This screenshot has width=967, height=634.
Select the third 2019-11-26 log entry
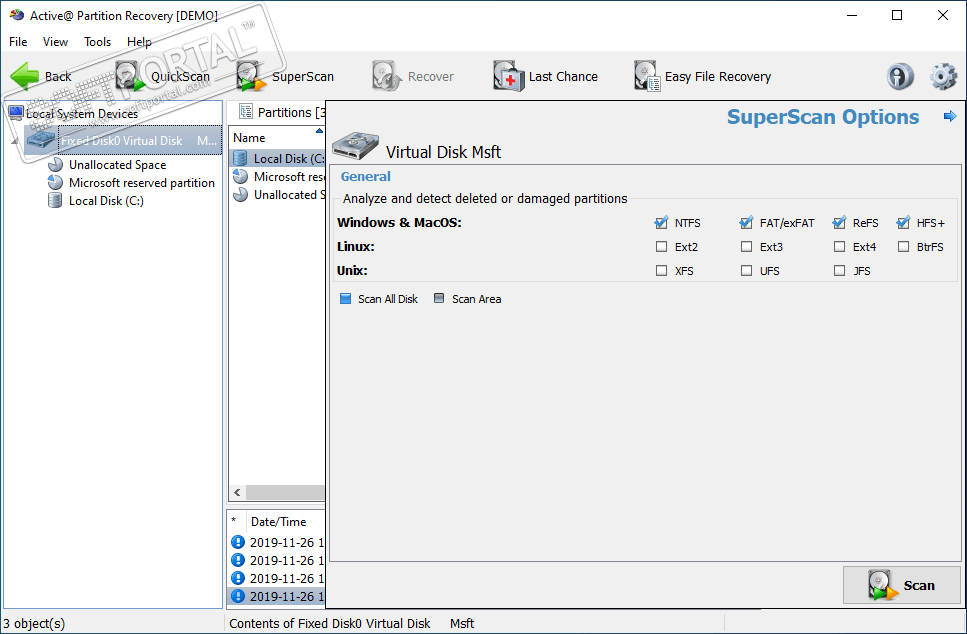point(278,578)
